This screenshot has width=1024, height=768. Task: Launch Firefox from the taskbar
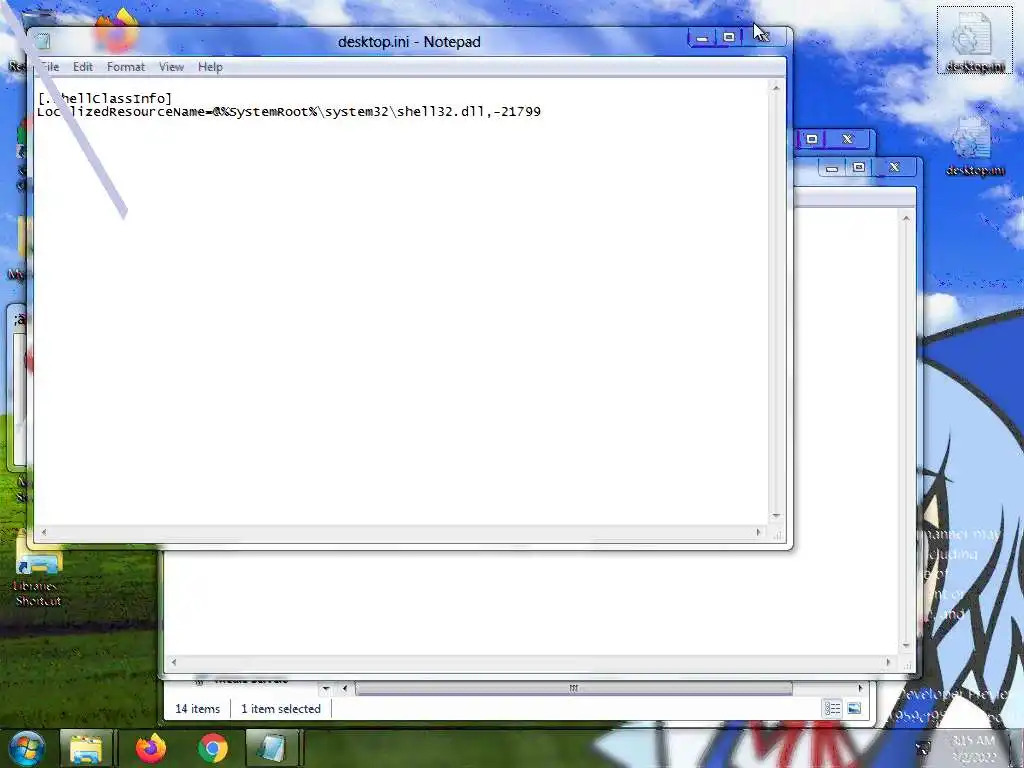(150, 748)
